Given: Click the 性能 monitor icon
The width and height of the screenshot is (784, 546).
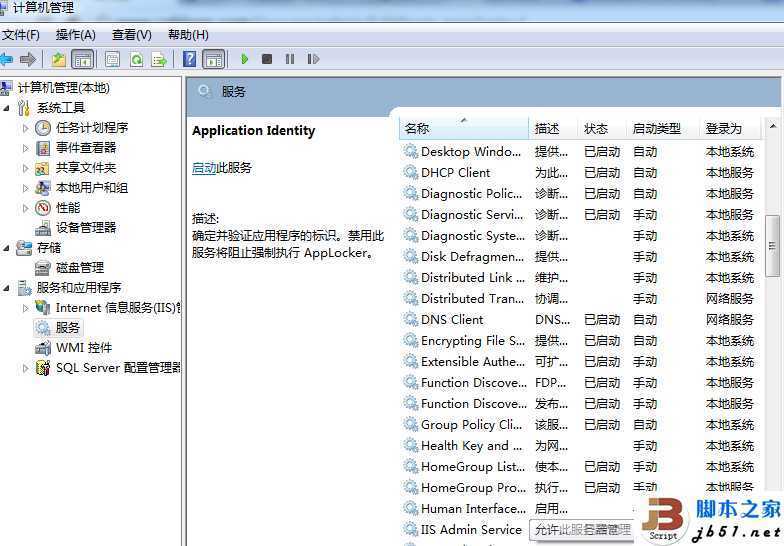Looking at the screenshot, I should (x=43, y=208).
